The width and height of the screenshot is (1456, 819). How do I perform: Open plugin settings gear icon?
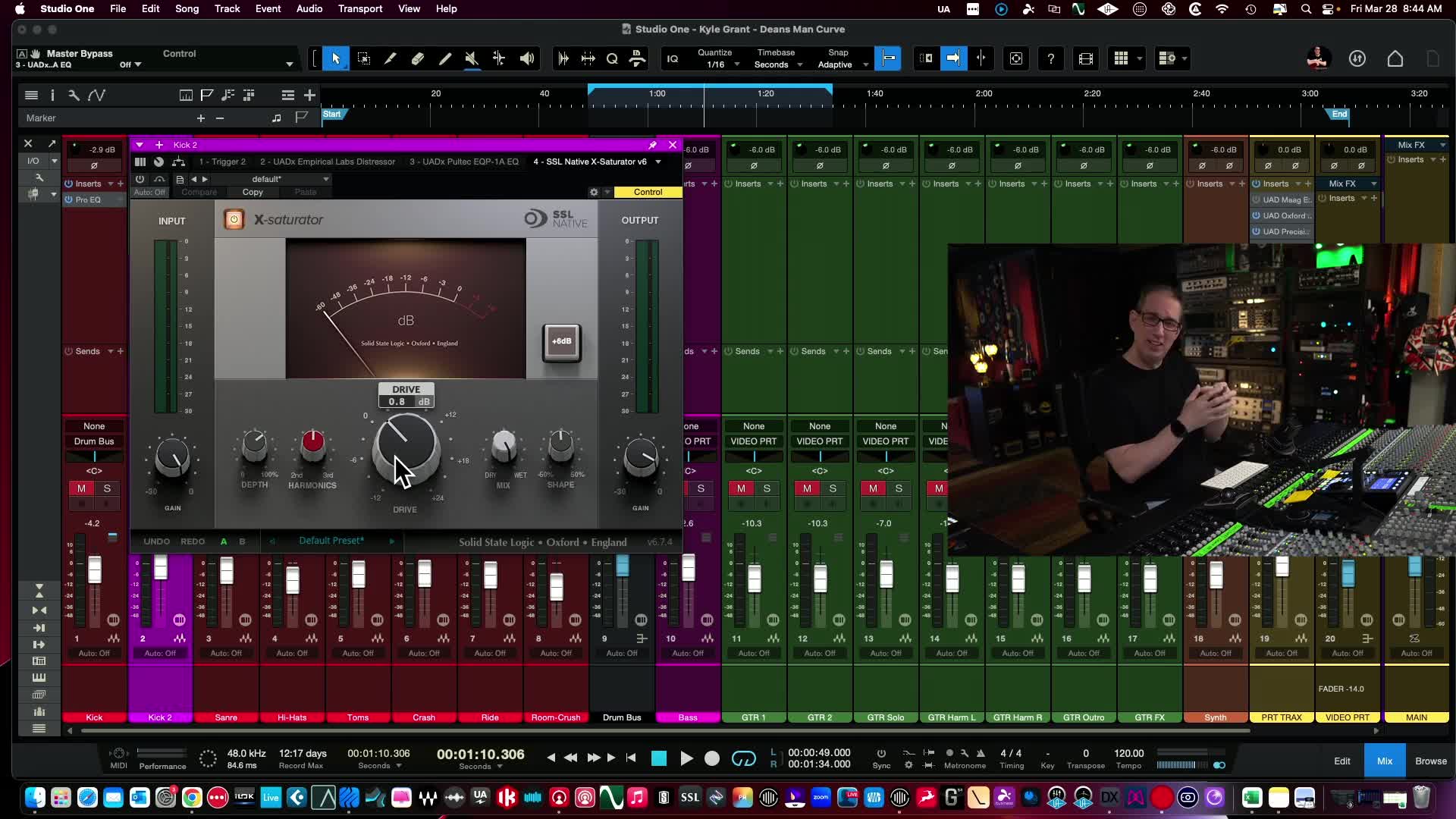(594, 192)
